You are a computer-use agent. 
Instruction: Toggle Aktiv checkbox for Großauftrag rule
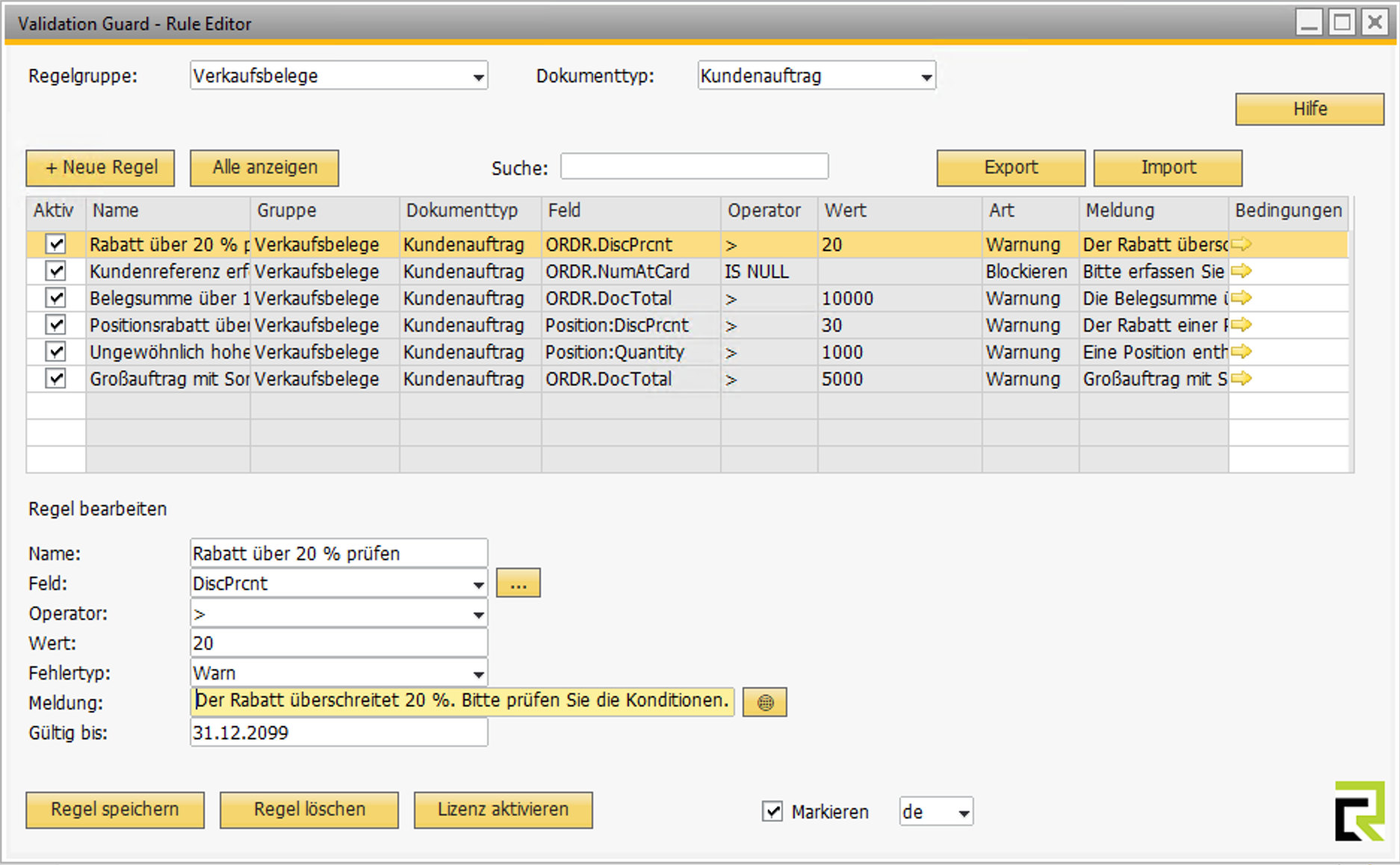(56, 379)
